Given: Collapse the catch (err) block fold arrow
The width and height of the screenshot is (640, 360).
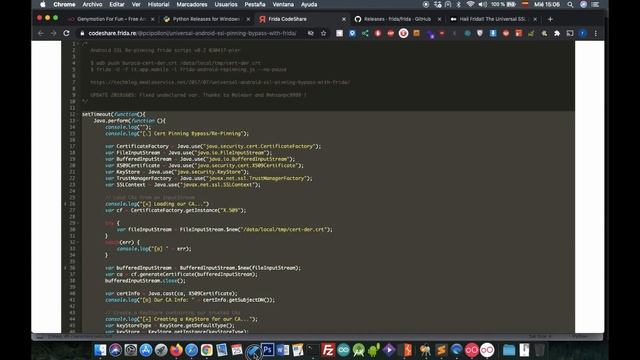Looking at the screenshot, I should pyautogui.click(x=78, y=242).
